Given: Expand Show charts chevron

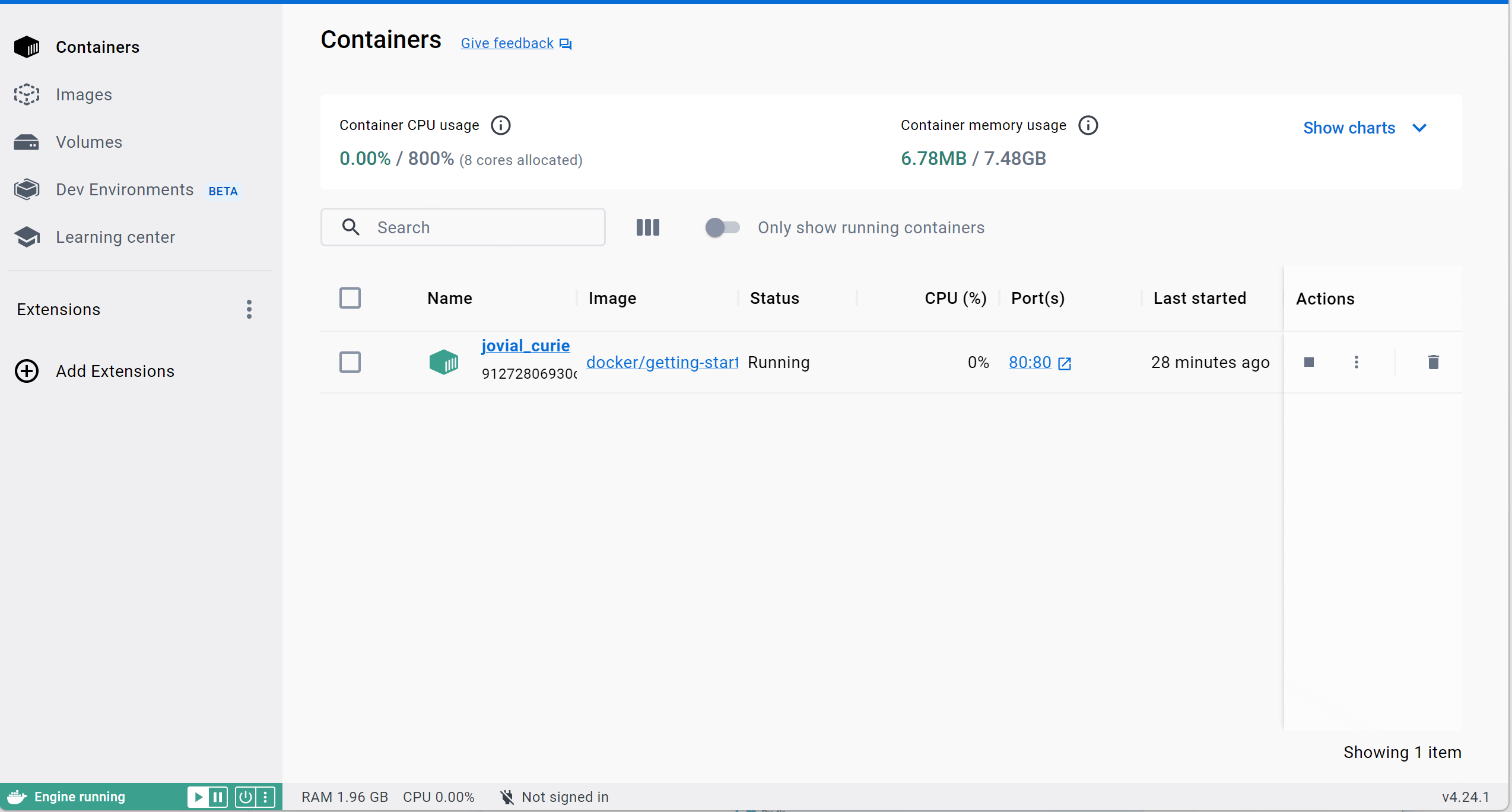Looking at the screenshot, I should (1419, 128).
